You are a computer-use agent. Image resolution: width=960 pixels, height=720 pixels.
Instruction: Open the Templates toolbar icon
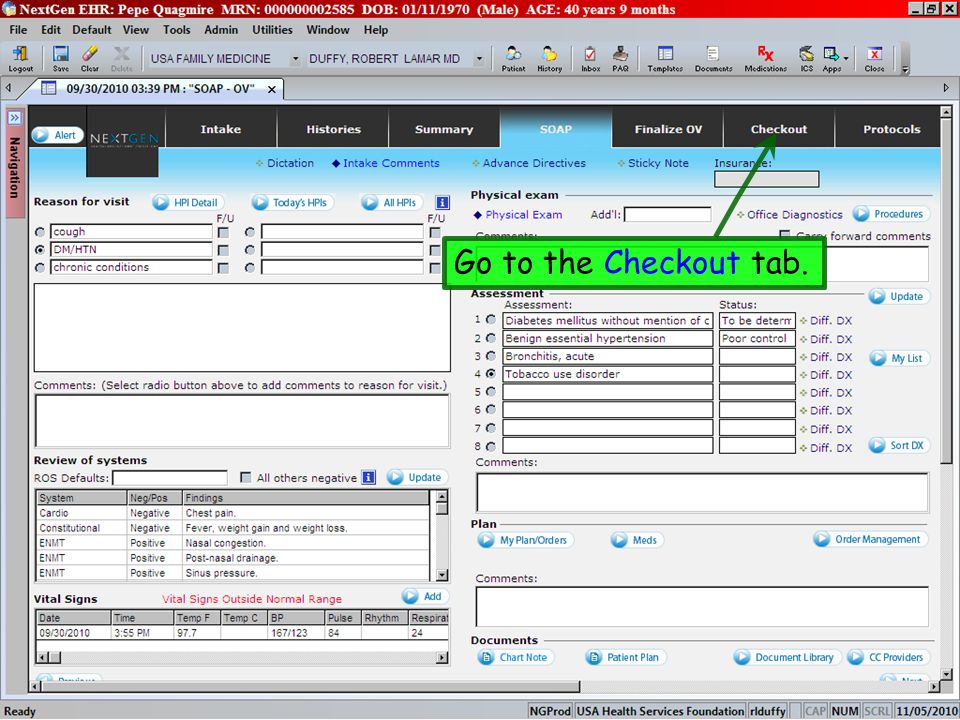[665, 59]
